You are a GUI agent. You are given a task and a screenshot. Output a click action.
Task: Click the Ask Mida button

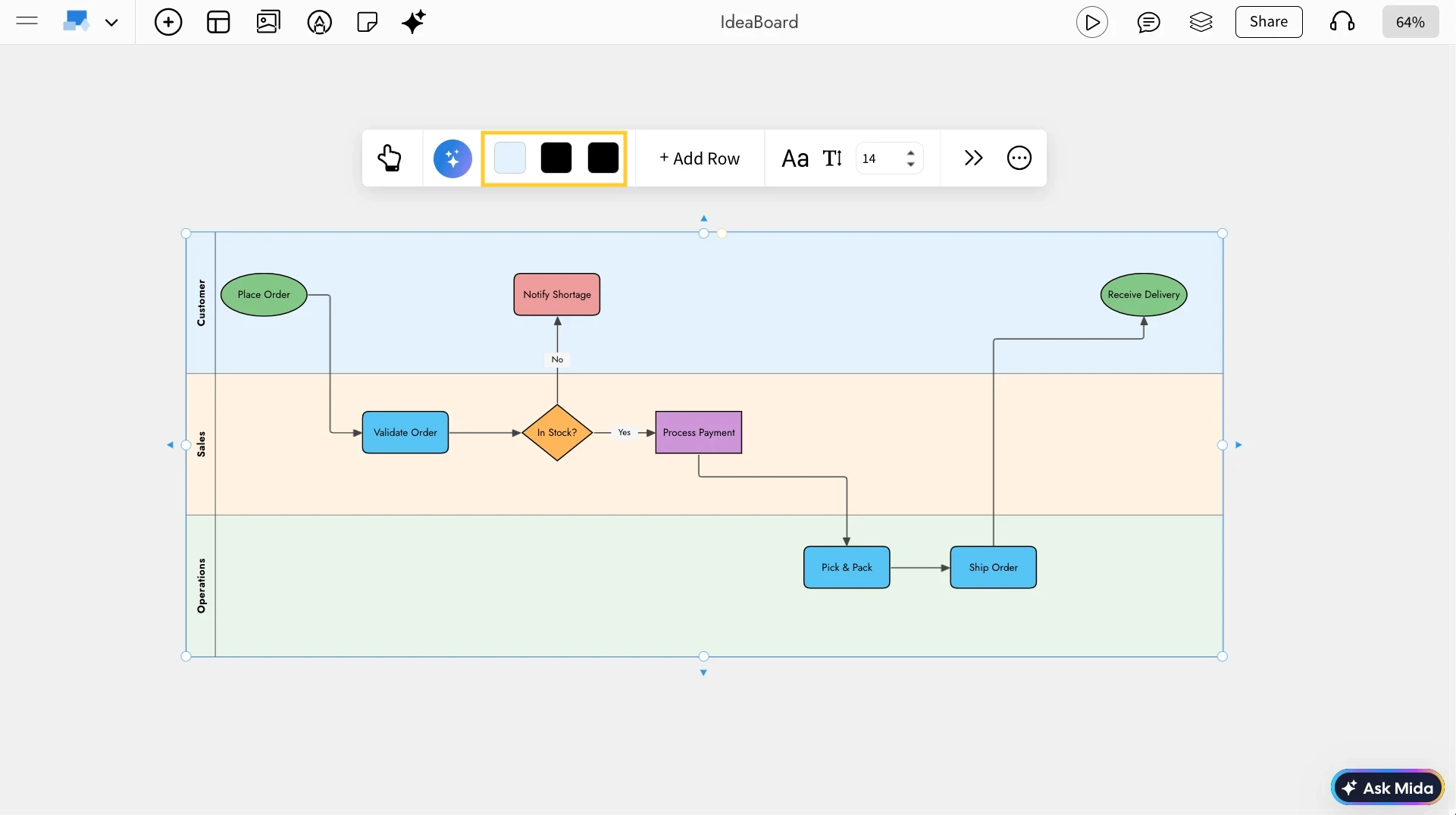pos(1388,787)
